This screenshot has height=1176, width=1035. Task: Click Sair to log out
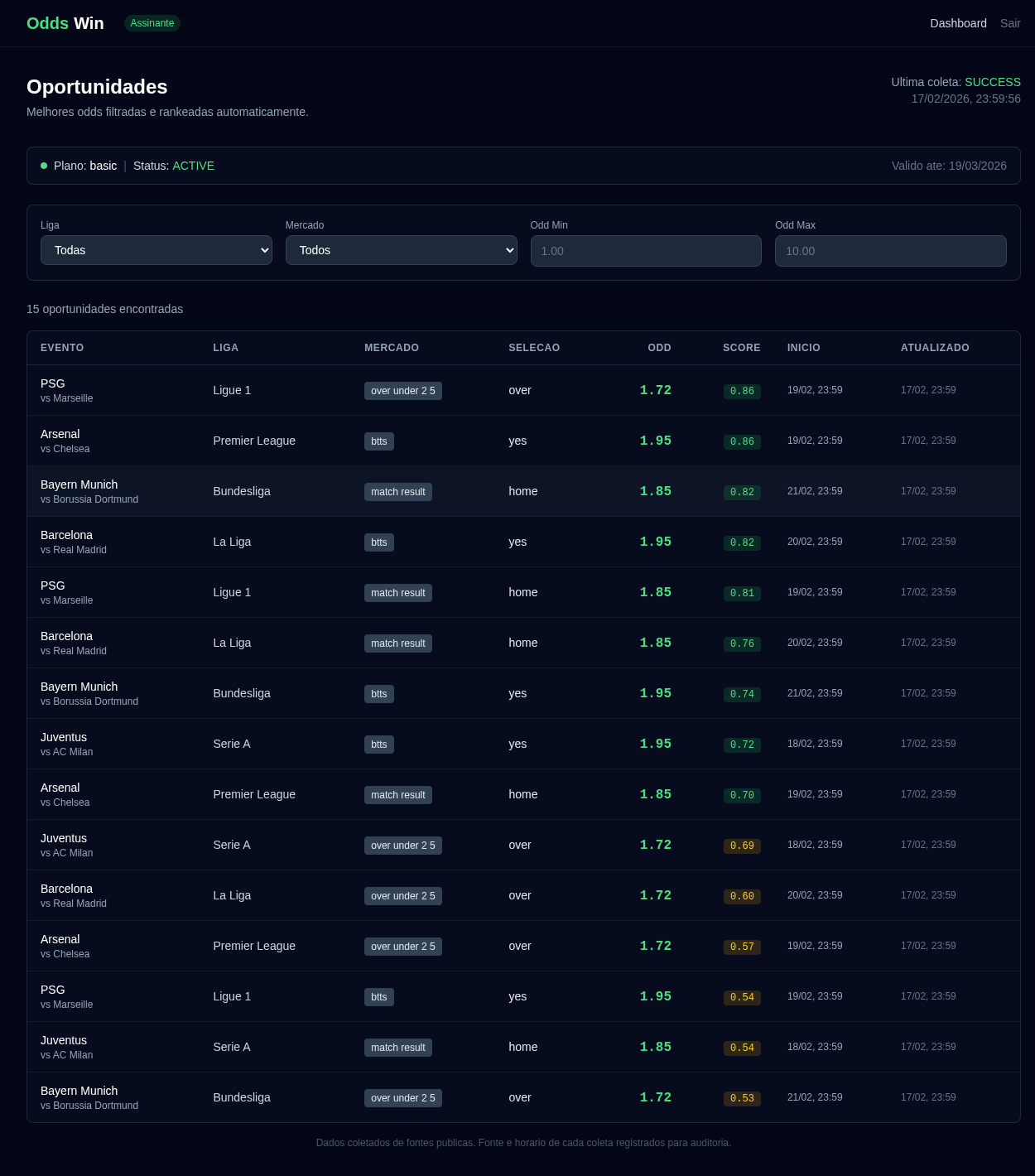click(1010, 23)
